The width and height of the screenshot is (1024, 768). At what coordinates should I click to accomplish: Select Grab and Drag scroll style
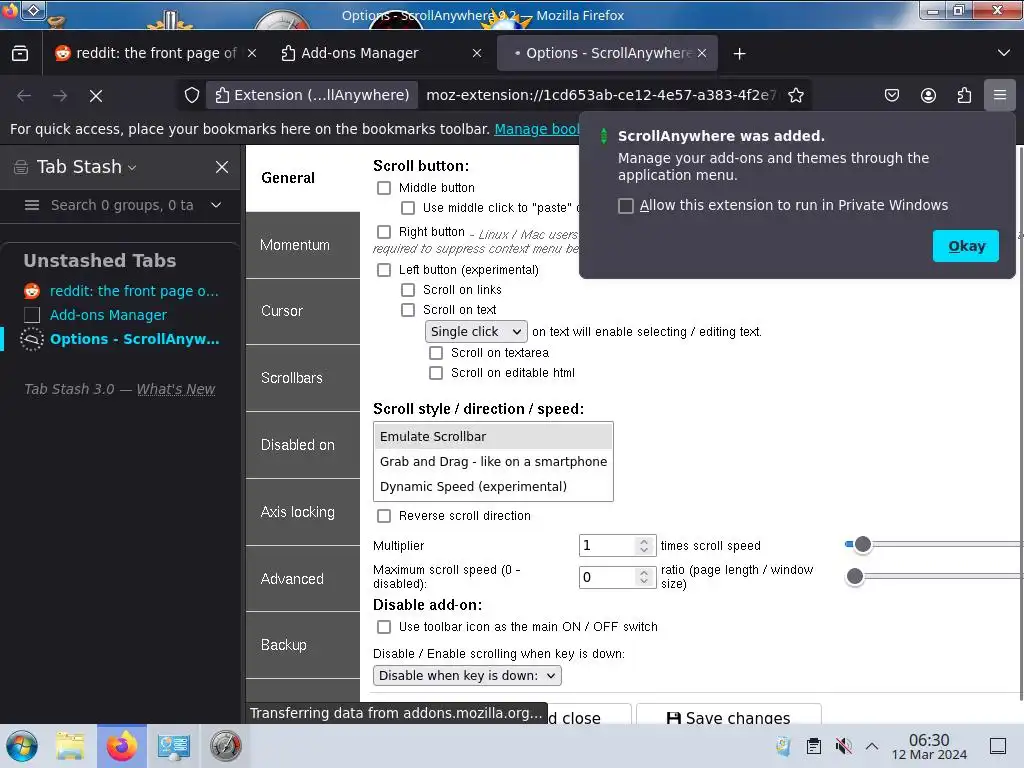tap(493, 462)
